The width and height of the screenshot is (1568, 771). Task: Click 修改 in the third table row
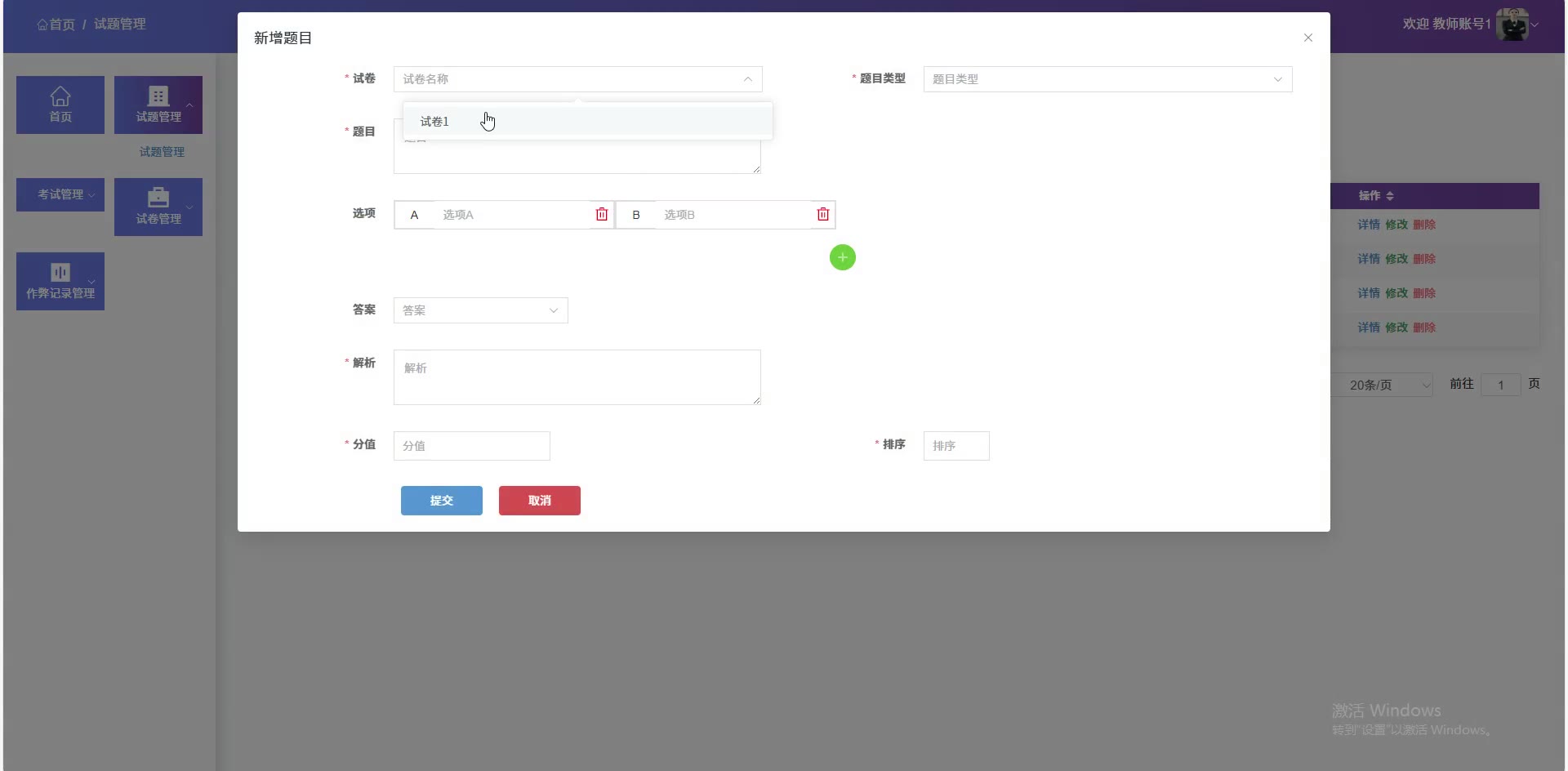click(1396, 293)
